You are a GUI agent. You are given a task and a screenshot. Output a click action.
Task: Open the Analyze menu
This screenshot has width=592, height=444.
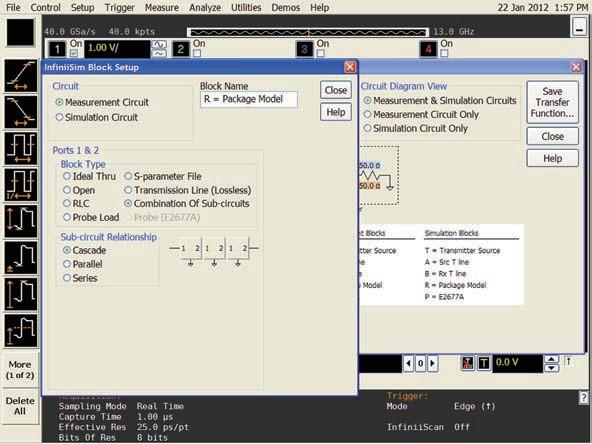click(x=205, y=8)
